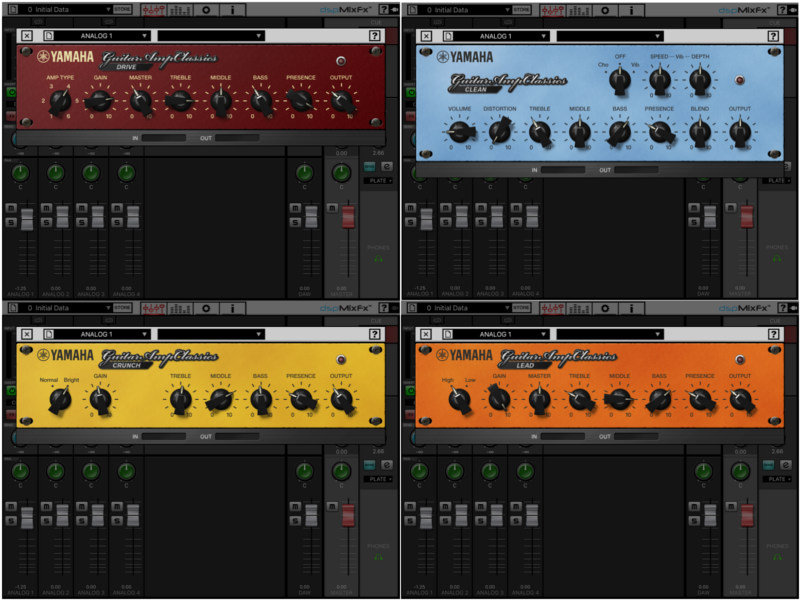Open settings gear in Clean amp window toolbar

(x=605, y=10)
